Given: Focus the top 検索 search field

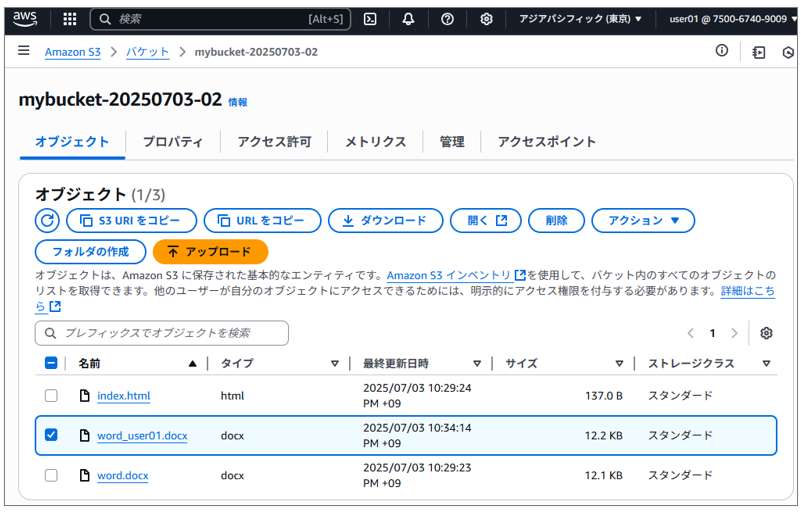Looking at the screenshot, I should click(x=220, y=19).
